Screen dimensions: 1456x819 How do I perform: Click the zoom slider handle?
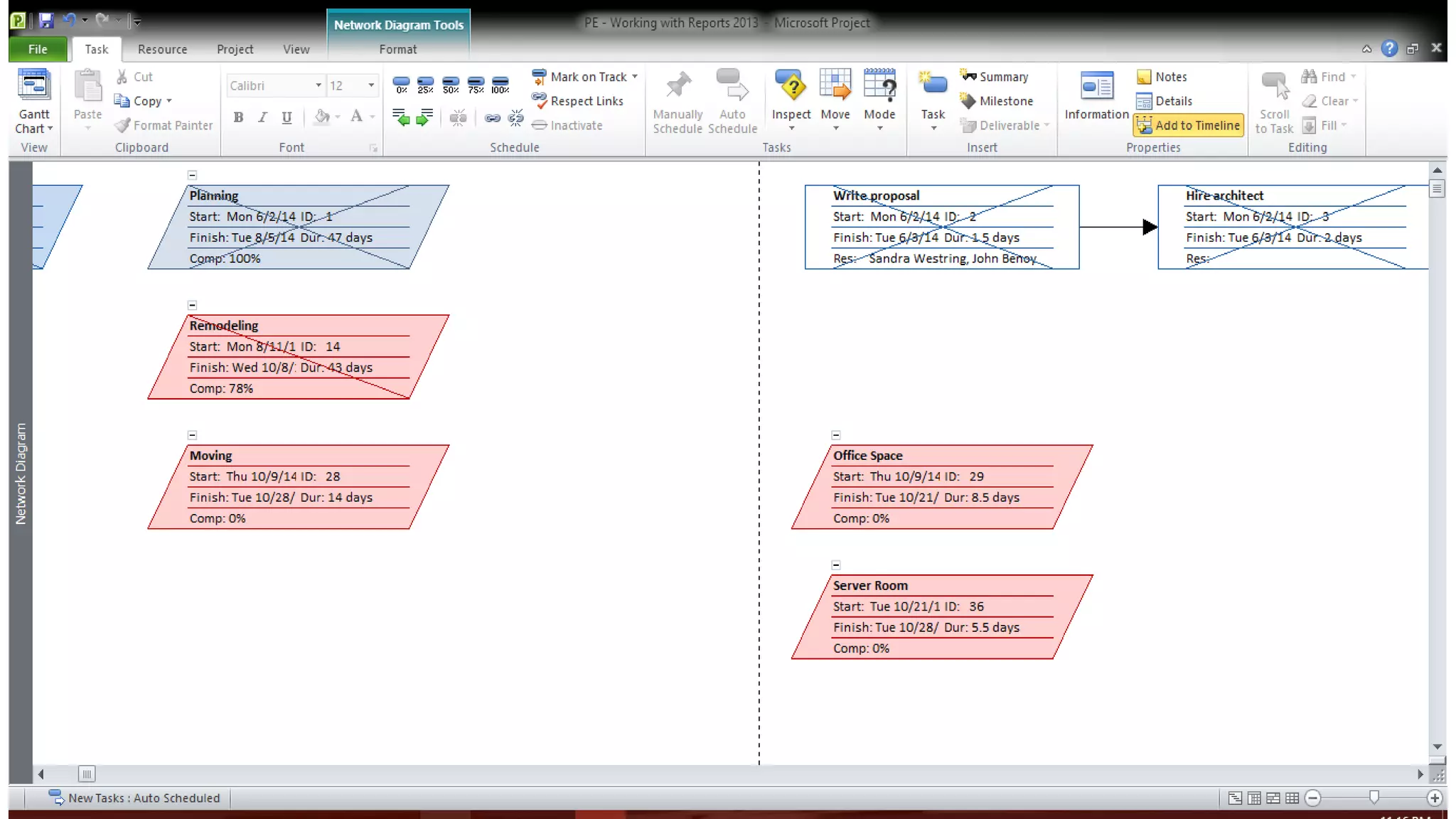pos(1374,798)
